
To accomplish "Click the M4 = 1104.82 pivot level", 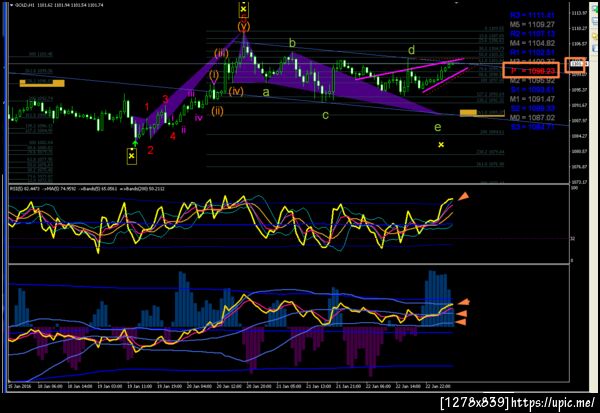I will click(x=532, y=43).
